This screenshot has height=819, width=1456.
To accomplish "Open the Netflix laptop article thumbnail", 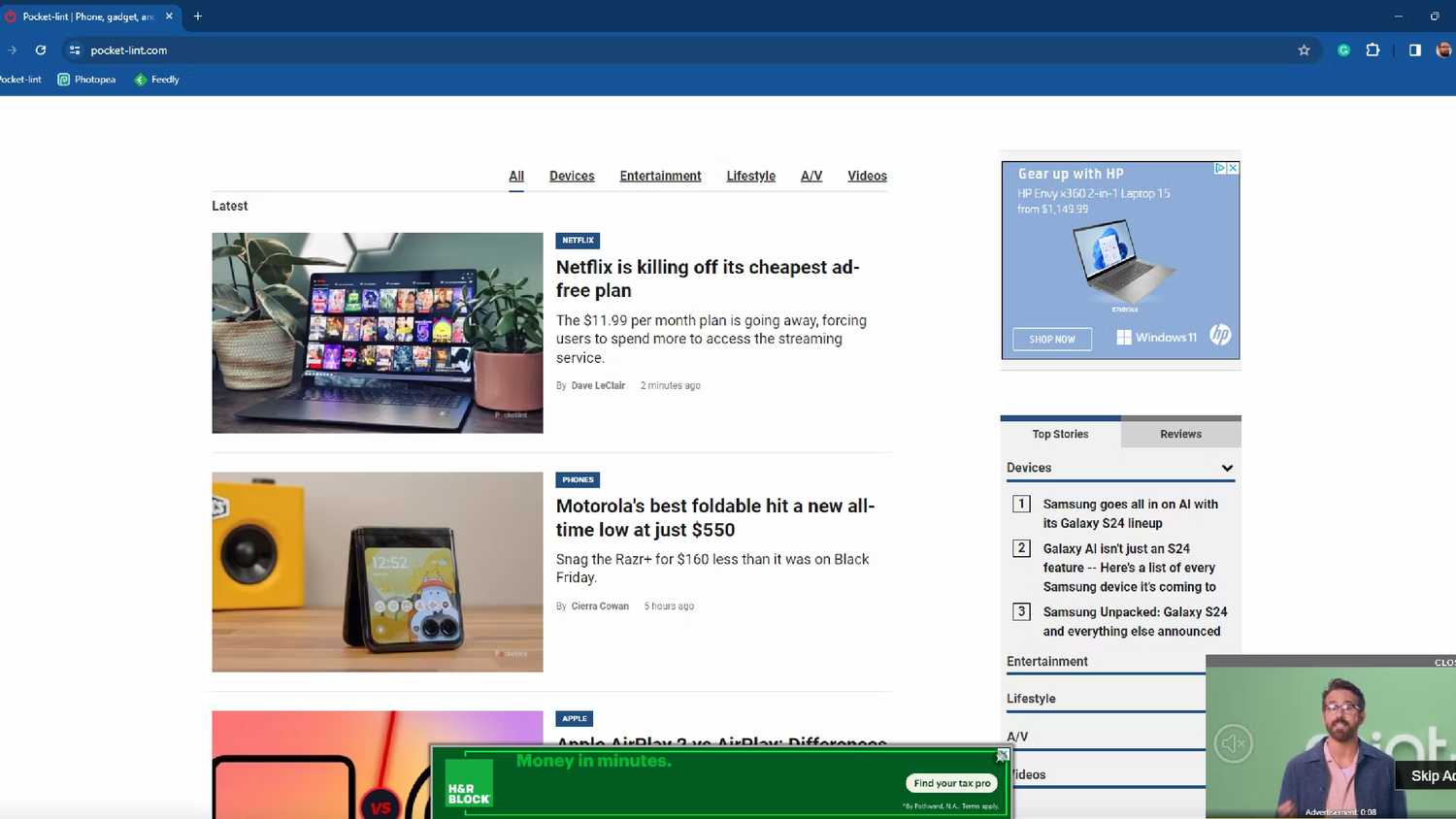I will click(378, 333).
